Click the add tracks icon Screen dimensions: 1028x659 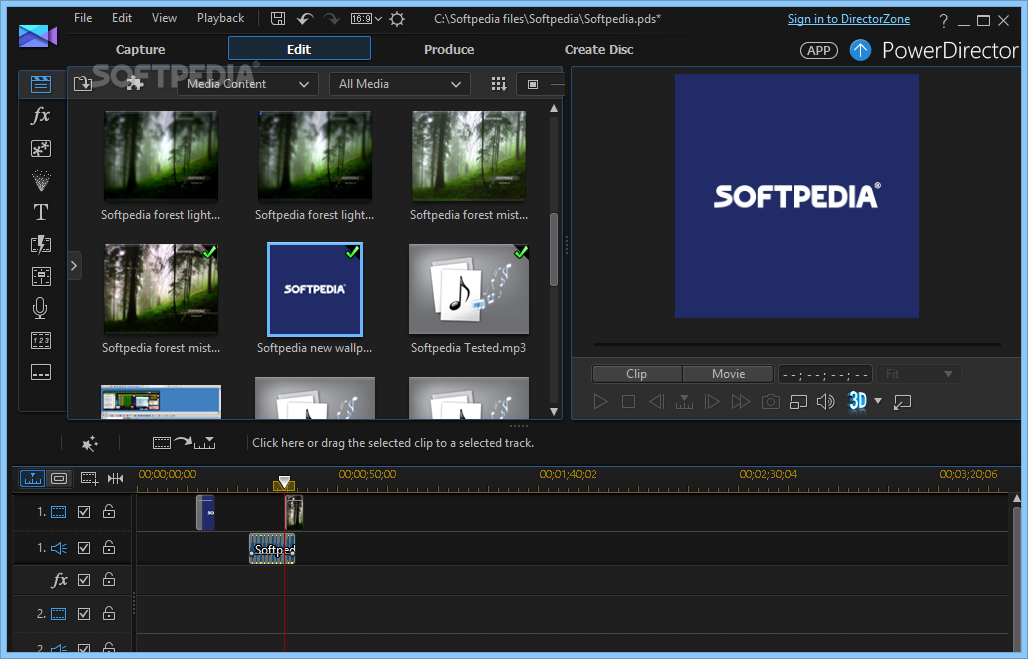point(89,479)
